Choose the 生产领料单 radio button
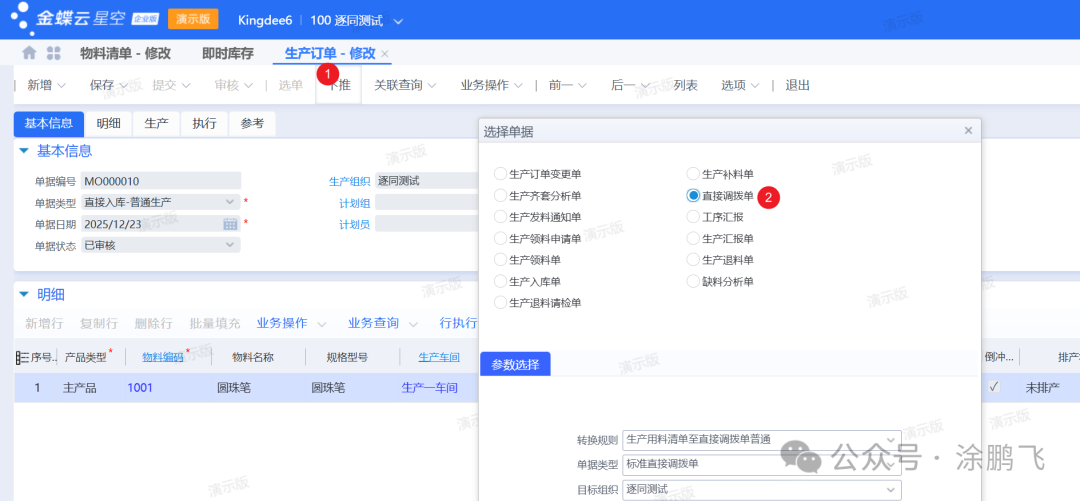1080x501 pixels. click(500, 260)
